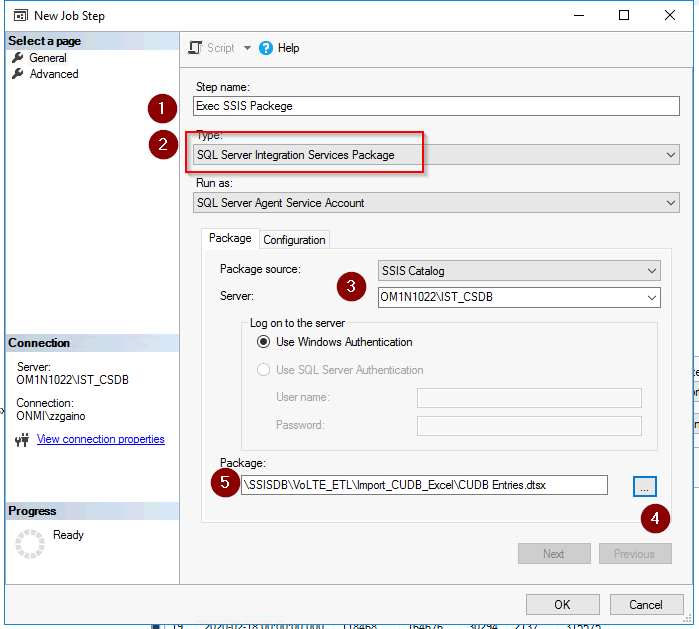This screenshot has width=699, height=629.
Task: Click the New Job Step window icon
Action: (21, 16)
